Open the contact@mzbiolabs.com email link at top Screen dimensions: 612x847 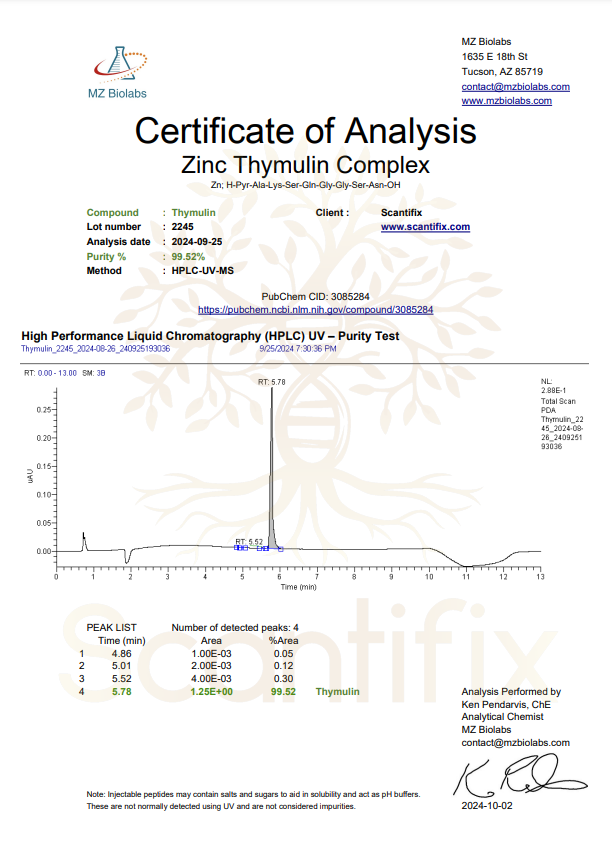tap(515, 87)
